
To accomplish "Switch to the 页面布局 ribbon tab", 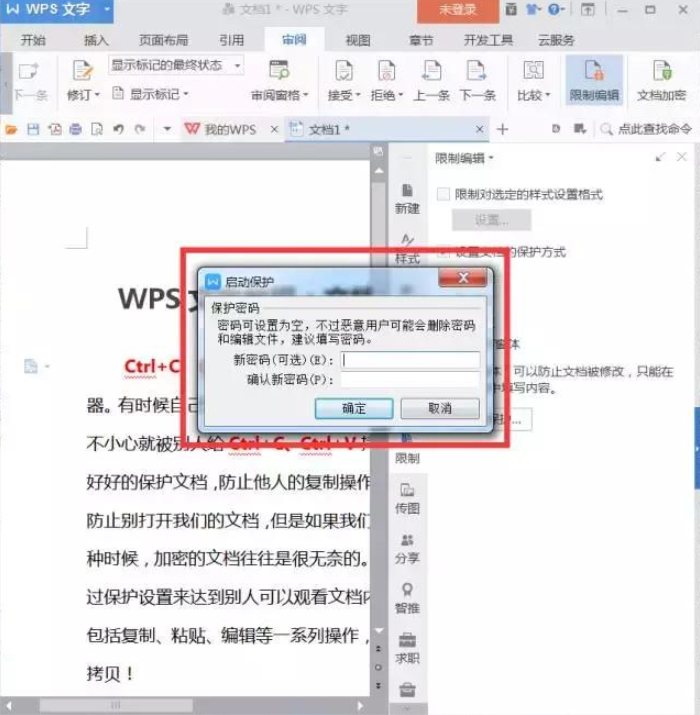I will (x=164, y=40).
